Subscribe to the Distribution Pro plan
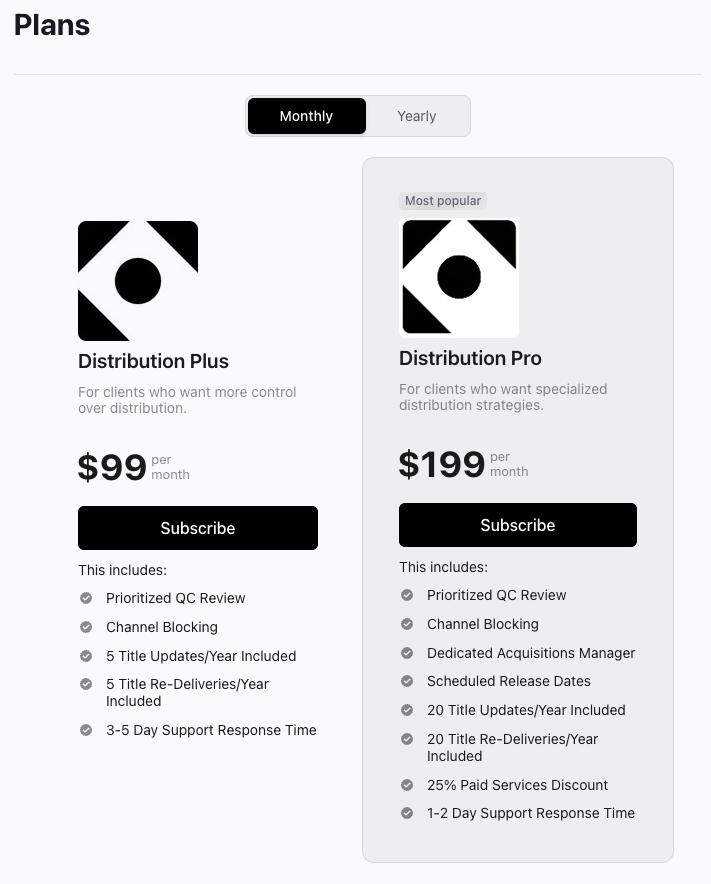 517,524
